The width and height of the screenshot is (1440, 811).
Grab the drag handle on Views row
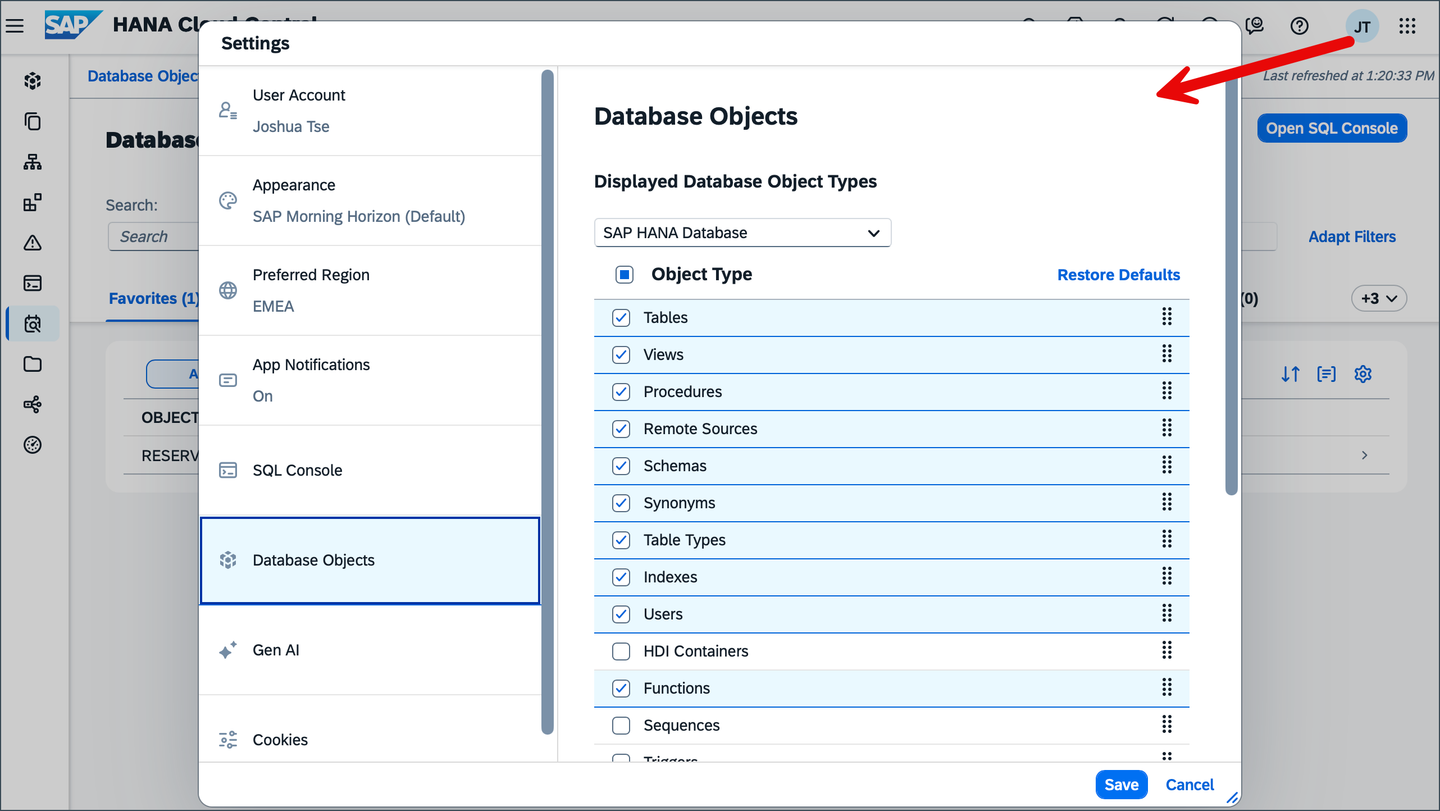tap(1166, 354)
